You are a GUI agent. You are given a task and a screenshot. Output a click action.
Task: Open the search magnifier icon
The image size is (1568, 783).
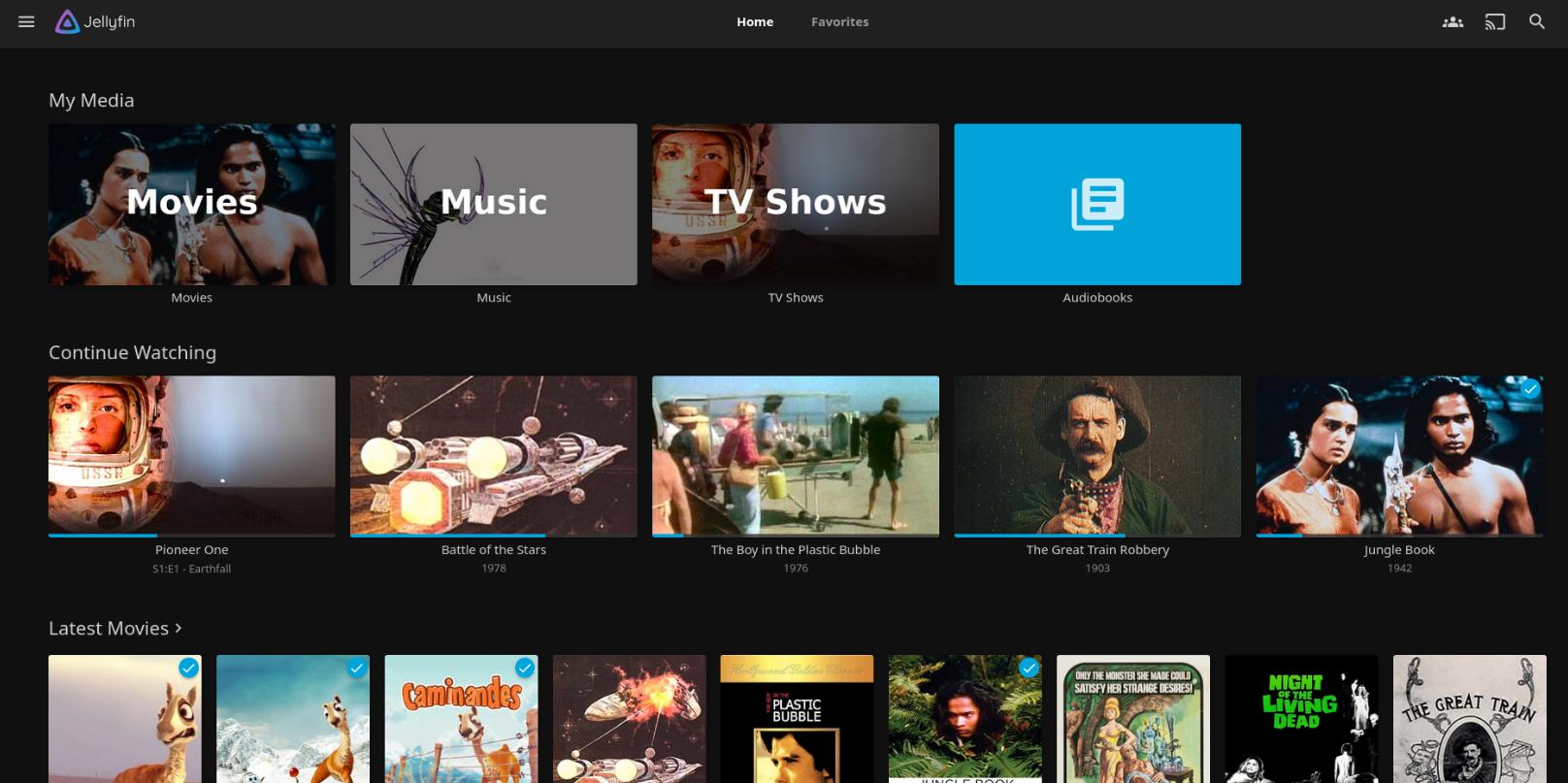[1537, 21]
